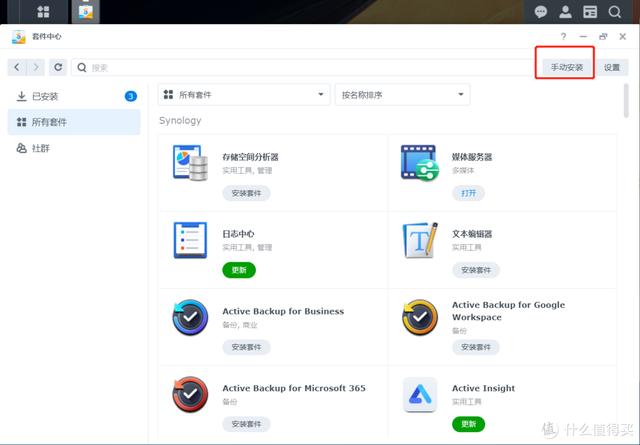Open 媒体服务器 with 打开 button
The width and height of the screenshot is (640, 445).
468,193
